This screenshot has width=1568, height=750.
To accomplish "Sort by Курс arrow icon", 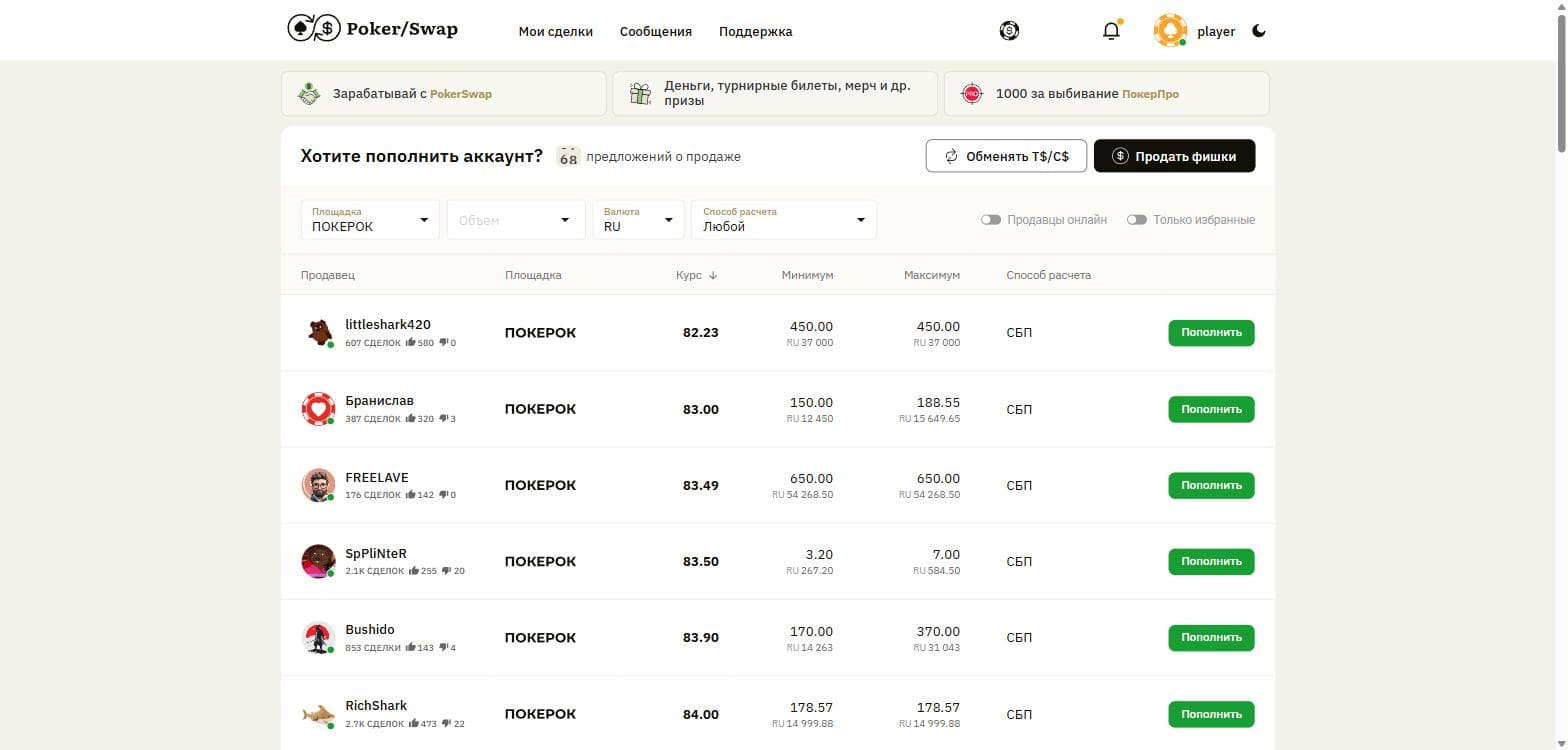I will point(713,275).
